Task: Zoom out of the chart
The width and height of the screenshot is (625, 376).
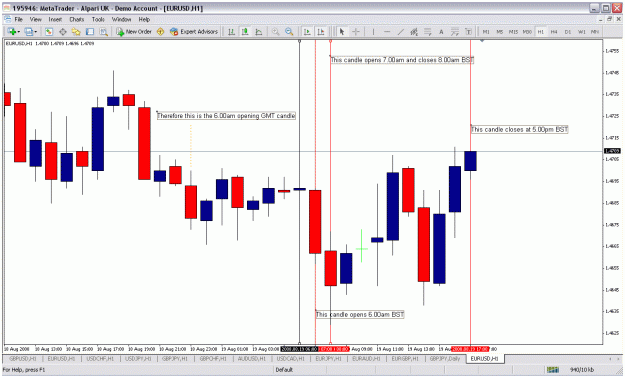Action: point(289,31)
